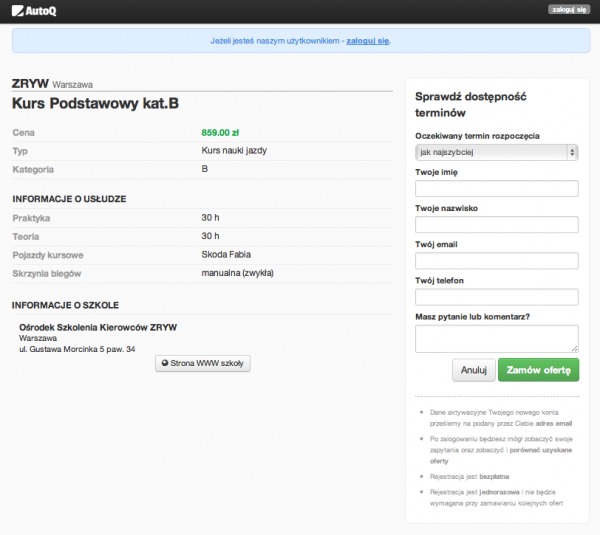Focus the 'Twój telefon' input field
The width and height of the screenshot is (600, 535).
coord(496,297)
